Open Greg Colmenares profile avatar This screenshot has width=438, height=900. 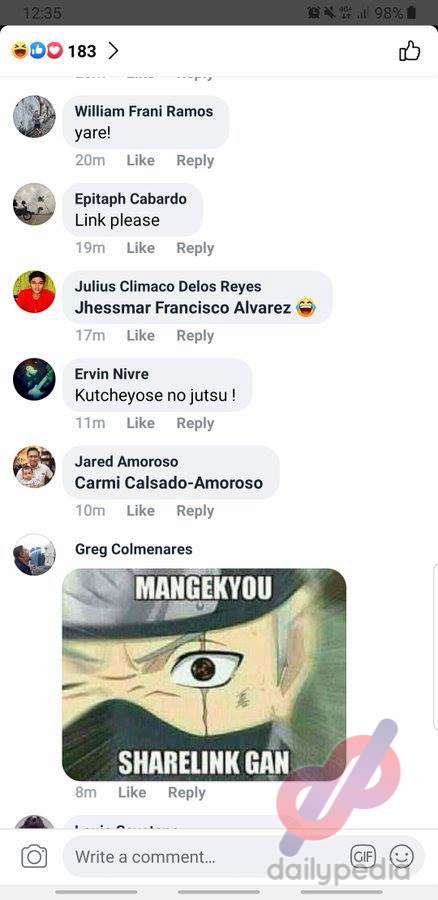(34, 554)
